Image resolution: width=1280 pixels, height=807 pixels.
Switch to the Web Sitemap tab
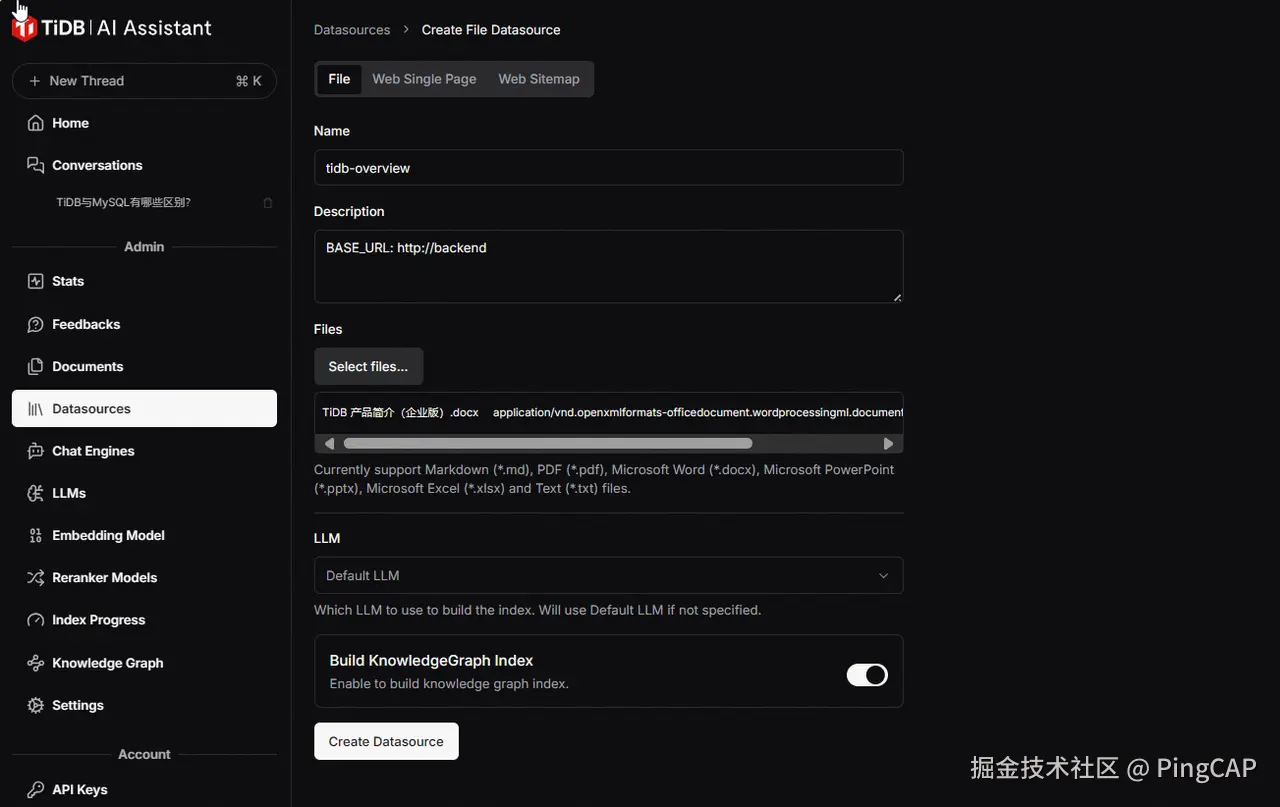click(x=539, y=79)
